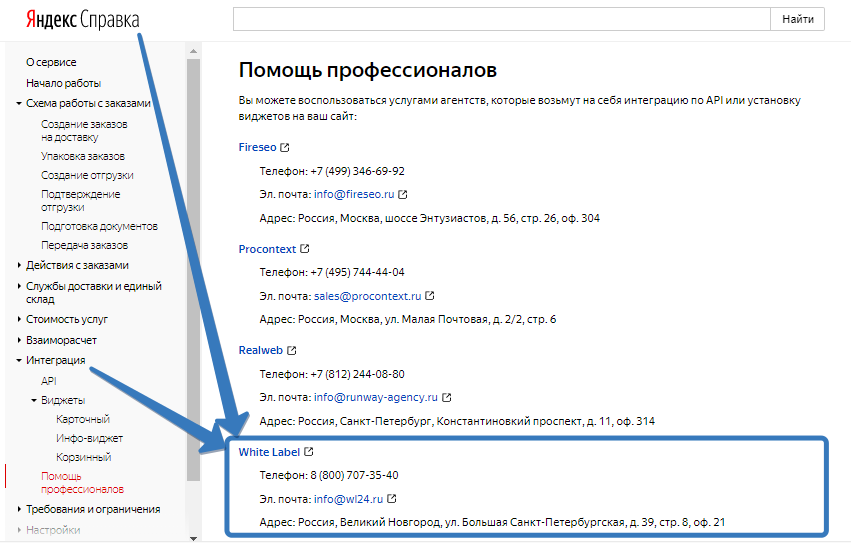Open the Подтверждение отгрузки page
Viewport: 851px width, 544px height.
coord(81,201)
